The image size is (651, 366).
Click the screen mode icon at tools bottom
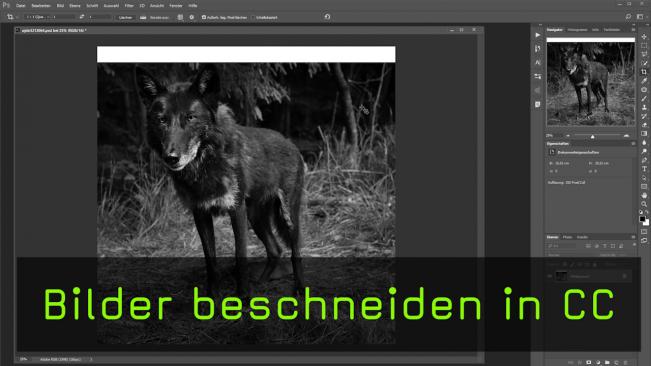click(644, 241)
